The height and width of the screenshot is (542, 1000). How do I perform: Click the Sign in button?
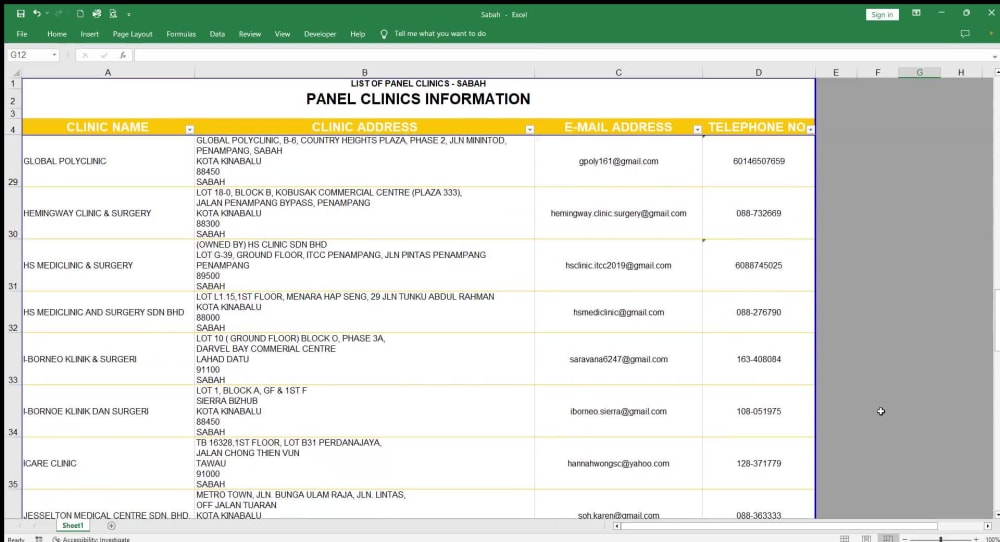tap(882, 15)
